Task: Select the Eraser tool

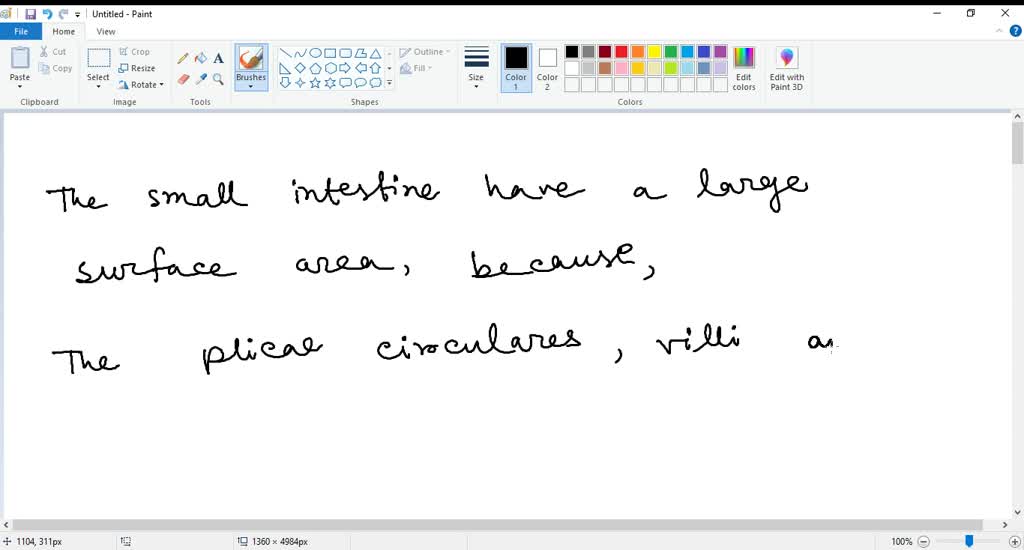Action: point(183,79)
